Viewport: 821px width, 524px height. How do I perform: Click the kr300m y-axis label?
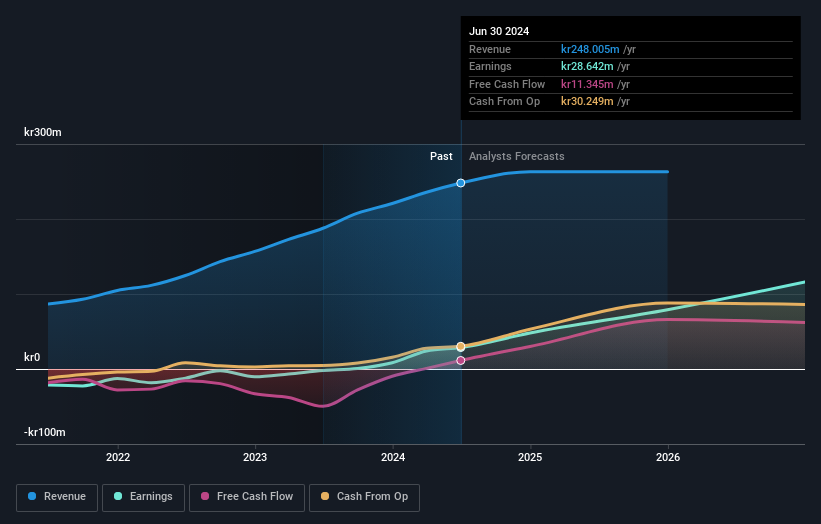pos(42,132)
